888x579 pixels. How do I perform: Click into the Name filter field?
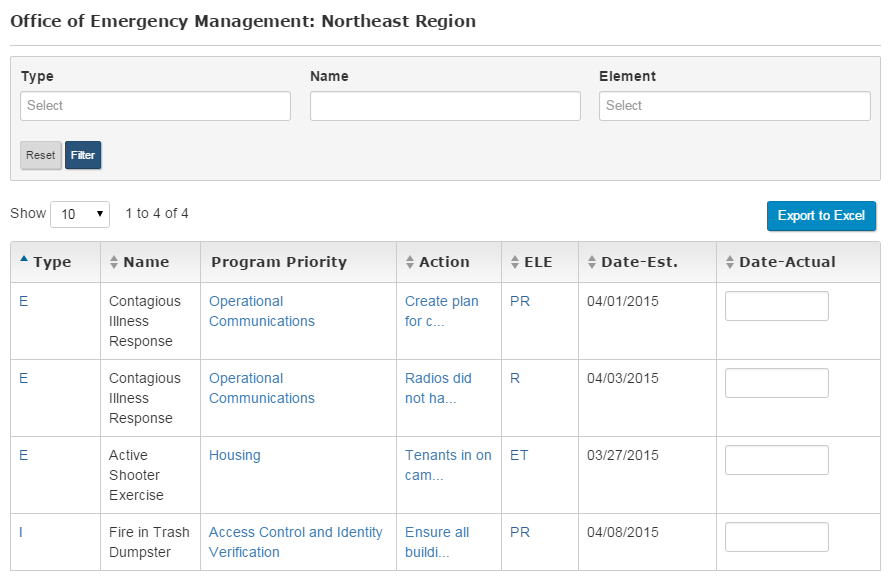[445, 106]
